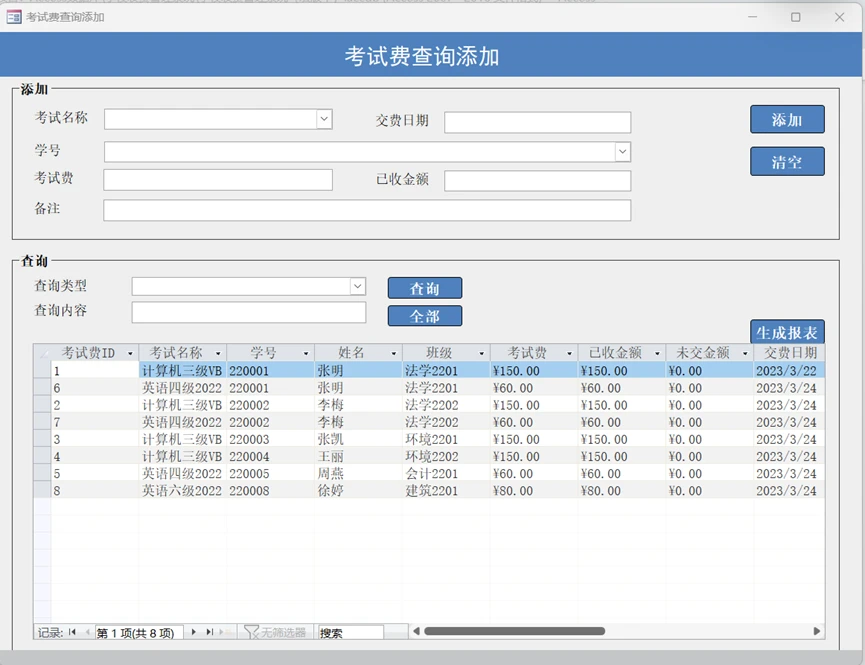Open 考试费 column header filter arrow
This screenshot has width=865, height=665.
point(569,353)
